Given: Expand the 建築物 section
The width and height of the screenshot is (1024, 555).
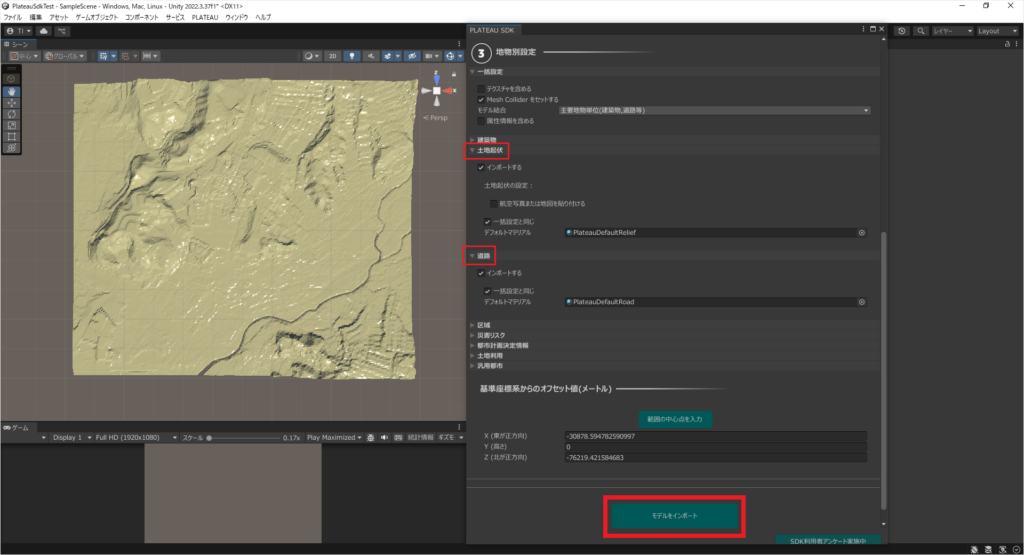Looking at the screenshot, I should [x=483, y=140].
